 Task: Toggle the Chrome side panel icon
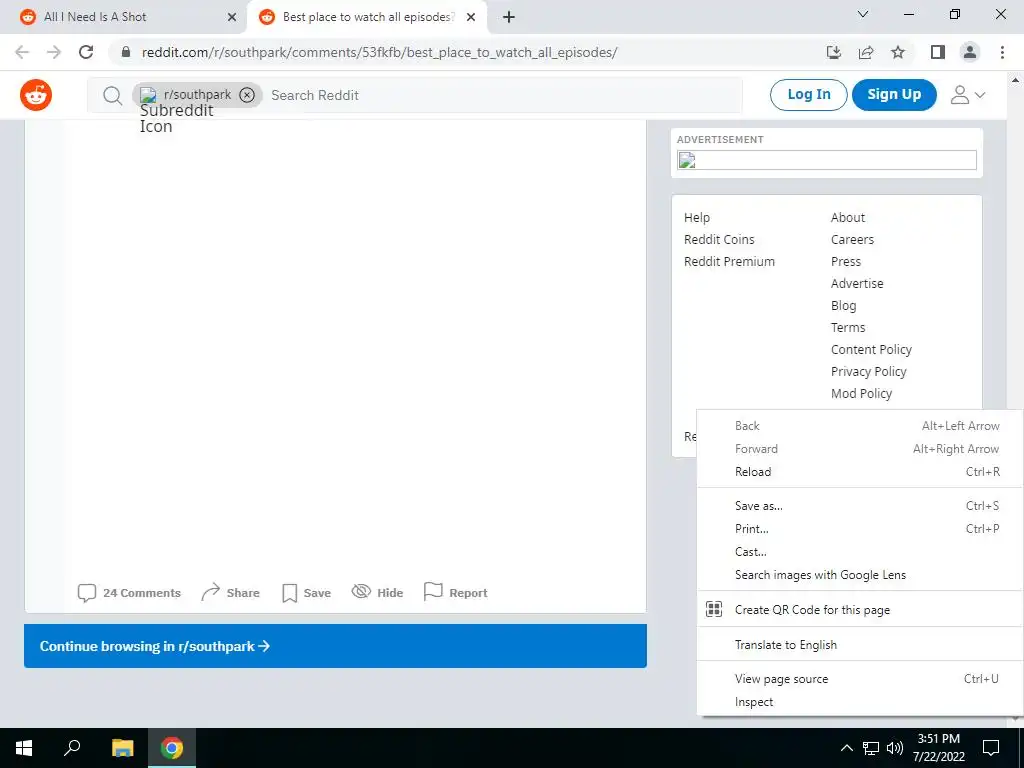[x=938, y=52]
